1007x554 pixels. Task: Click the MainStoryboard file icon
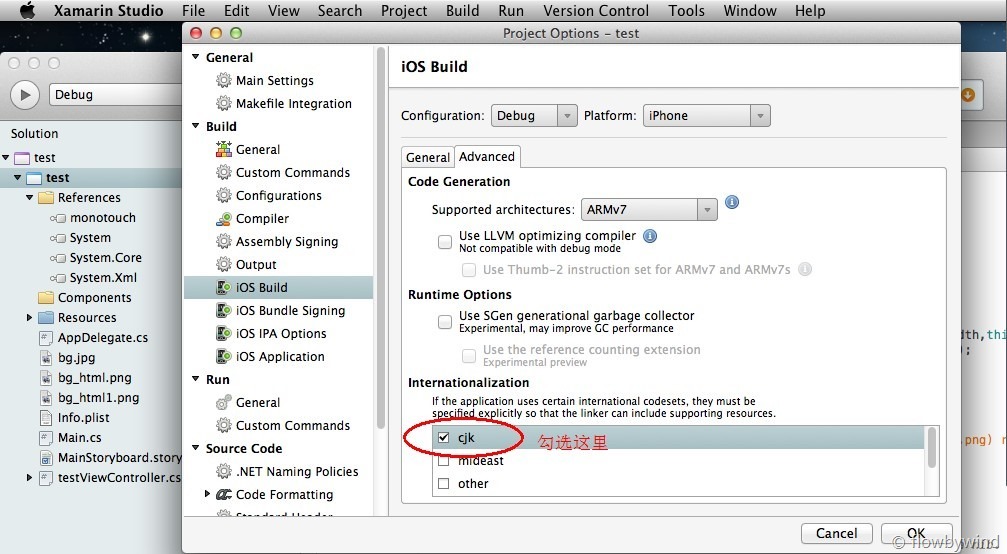click(x=46, y=458)
